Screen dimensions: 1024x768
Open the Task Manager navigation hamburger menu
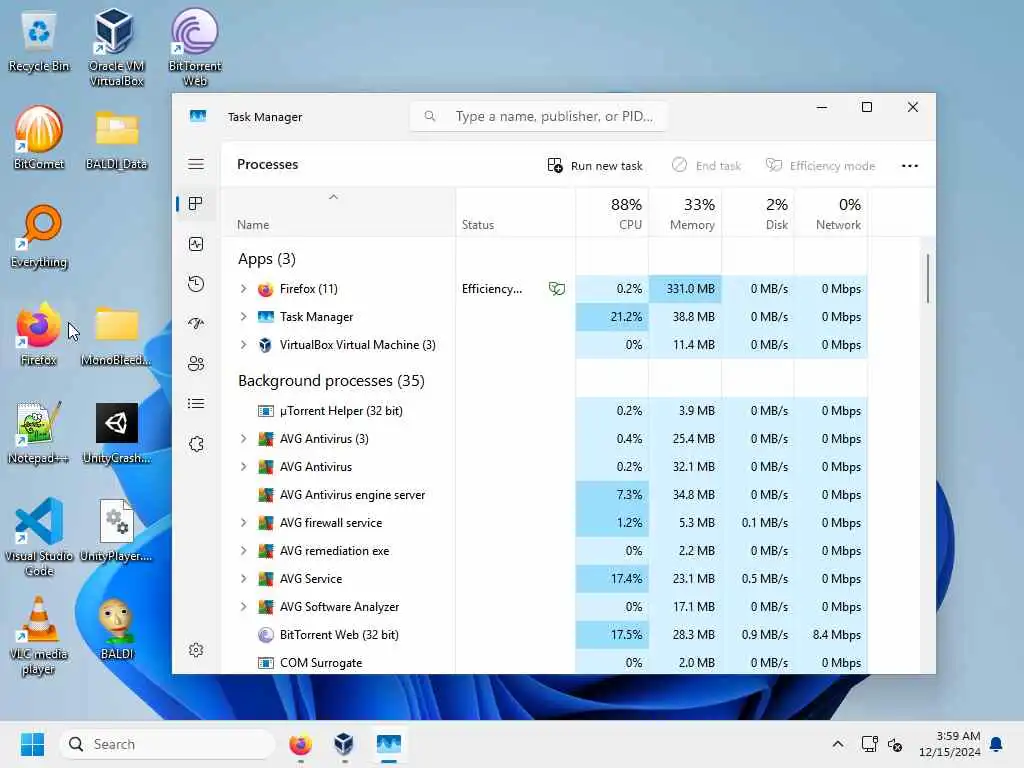(x=196, y=164)
